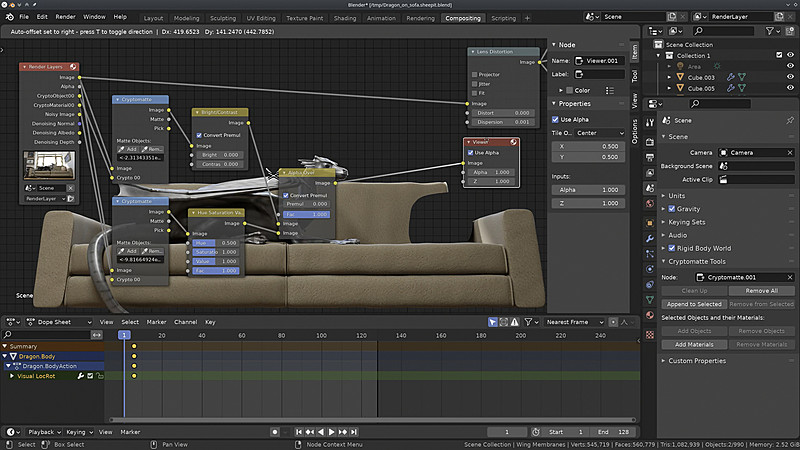The height and width of the screenshot is (450, 800).
Task: Click the Color swatch in the Node panel
Action: 570,90
